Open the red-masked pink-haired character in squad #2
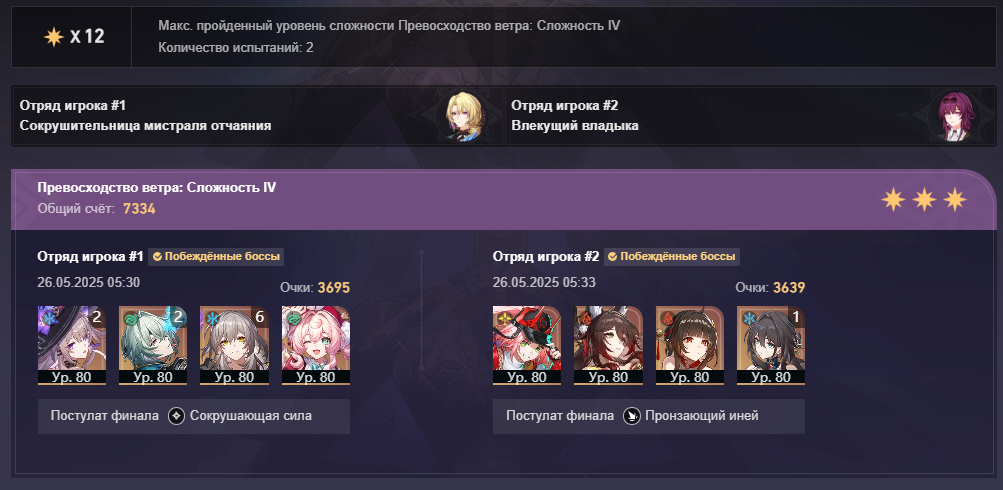Image resolution: width=1003 pixels, height=490 pixels. (526, 345)
